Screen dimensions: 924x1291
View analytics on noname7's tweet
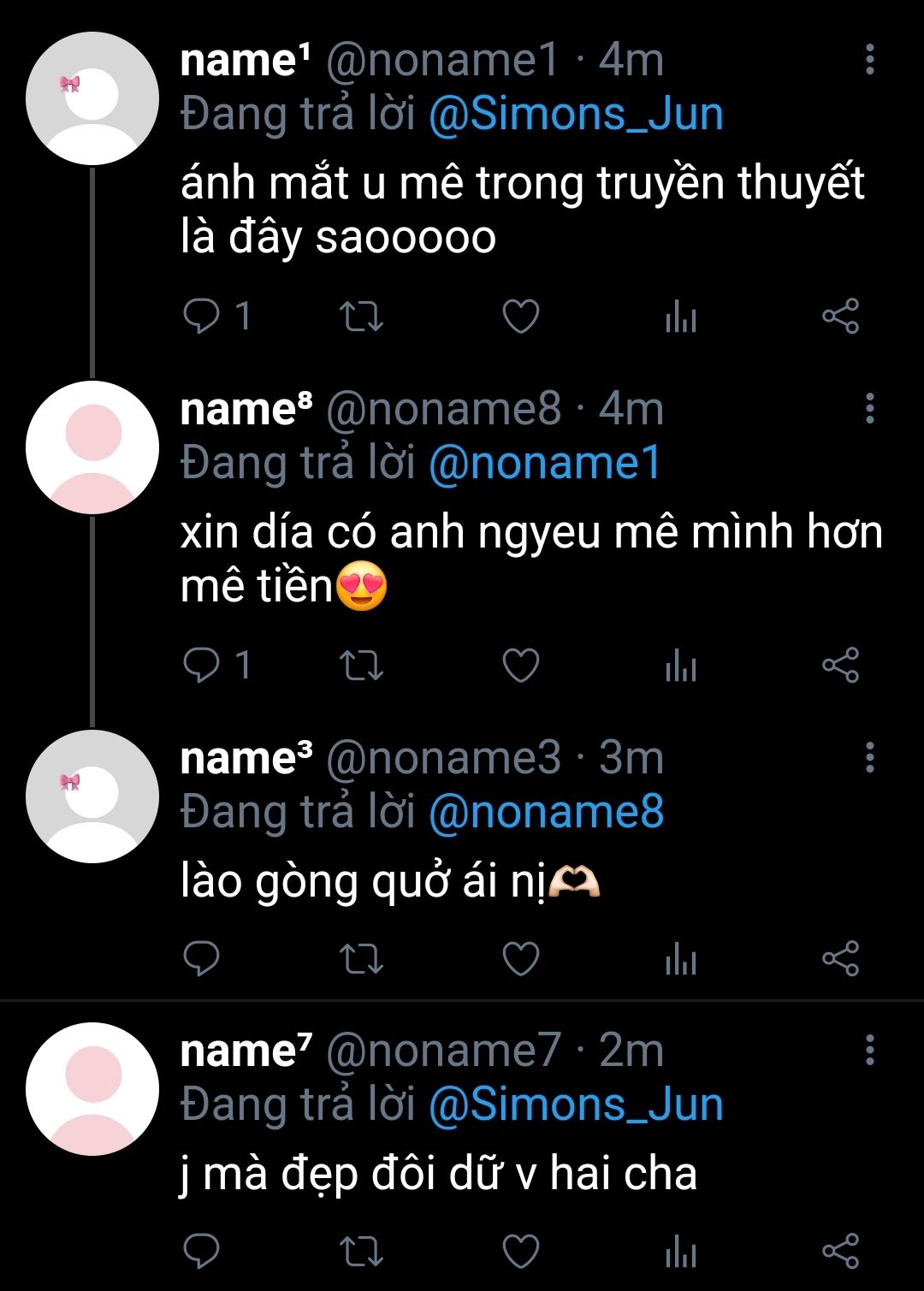pos(680,1252)
